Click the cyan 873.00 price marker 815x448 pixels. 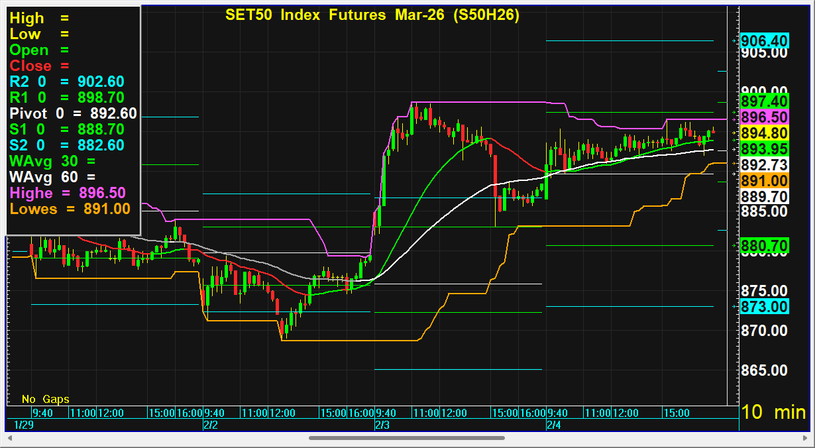(x=763, y=306)
